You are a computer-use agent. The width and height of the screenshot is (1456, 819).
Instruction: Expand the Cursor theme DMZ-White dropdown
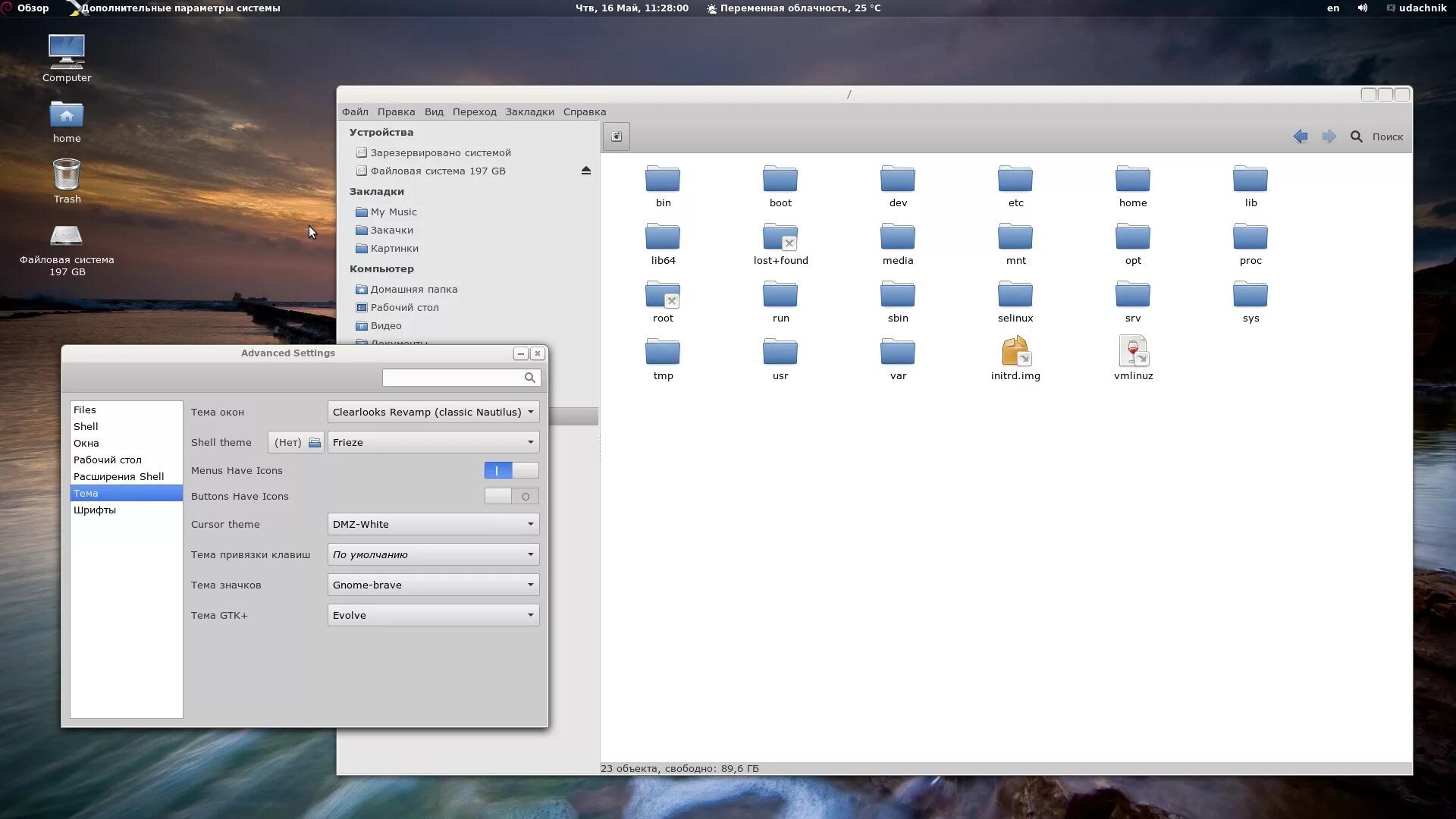pyautogui.click(x=433, y=524)
